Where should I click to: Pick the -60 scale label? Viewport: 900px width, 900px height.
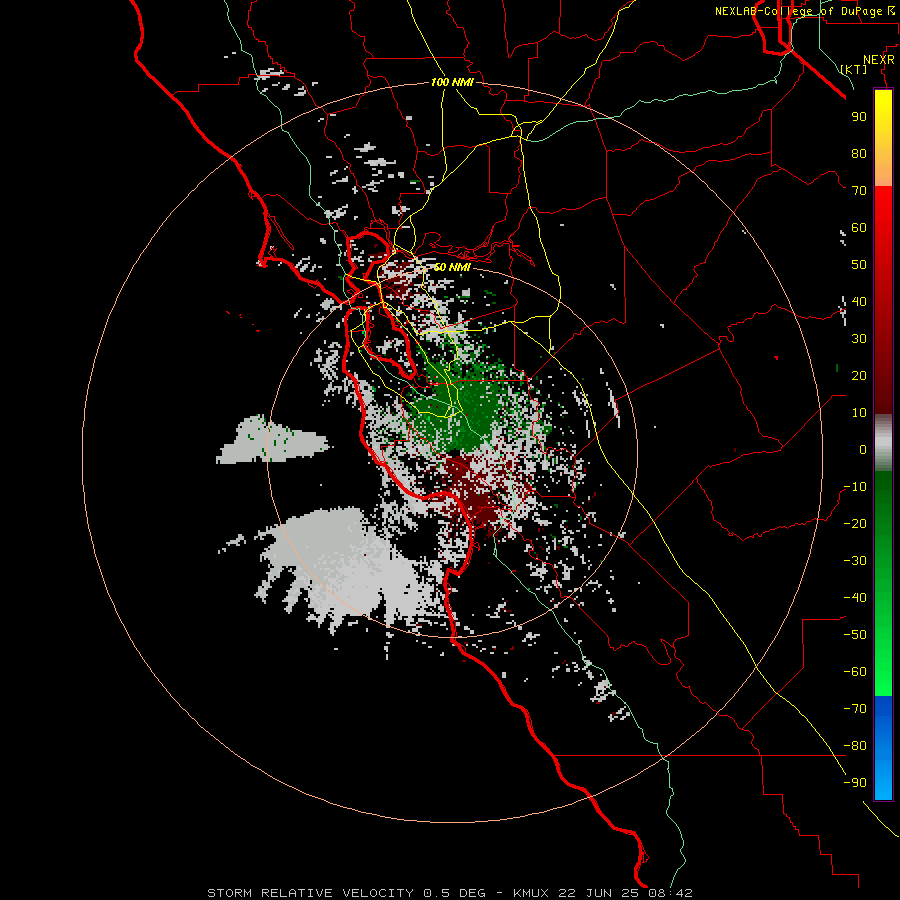coord(855,672)
